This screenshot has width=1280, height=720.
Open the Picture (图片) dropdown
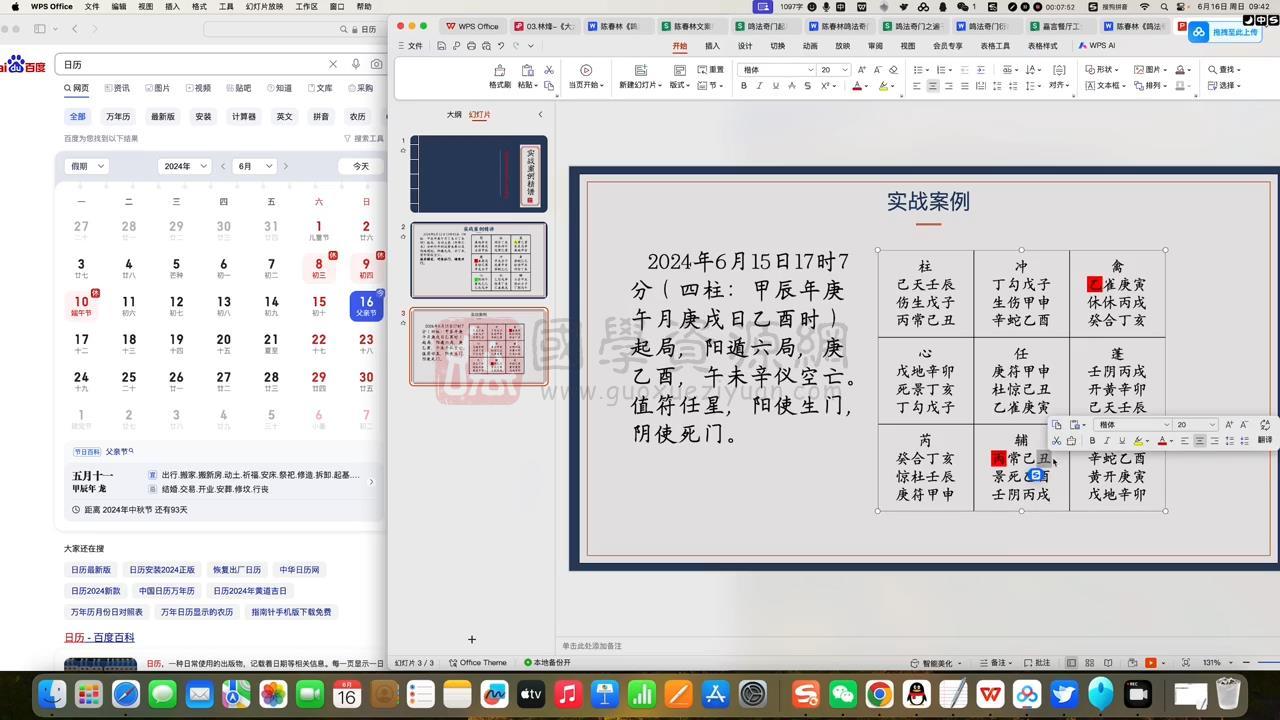(1150, 70)
